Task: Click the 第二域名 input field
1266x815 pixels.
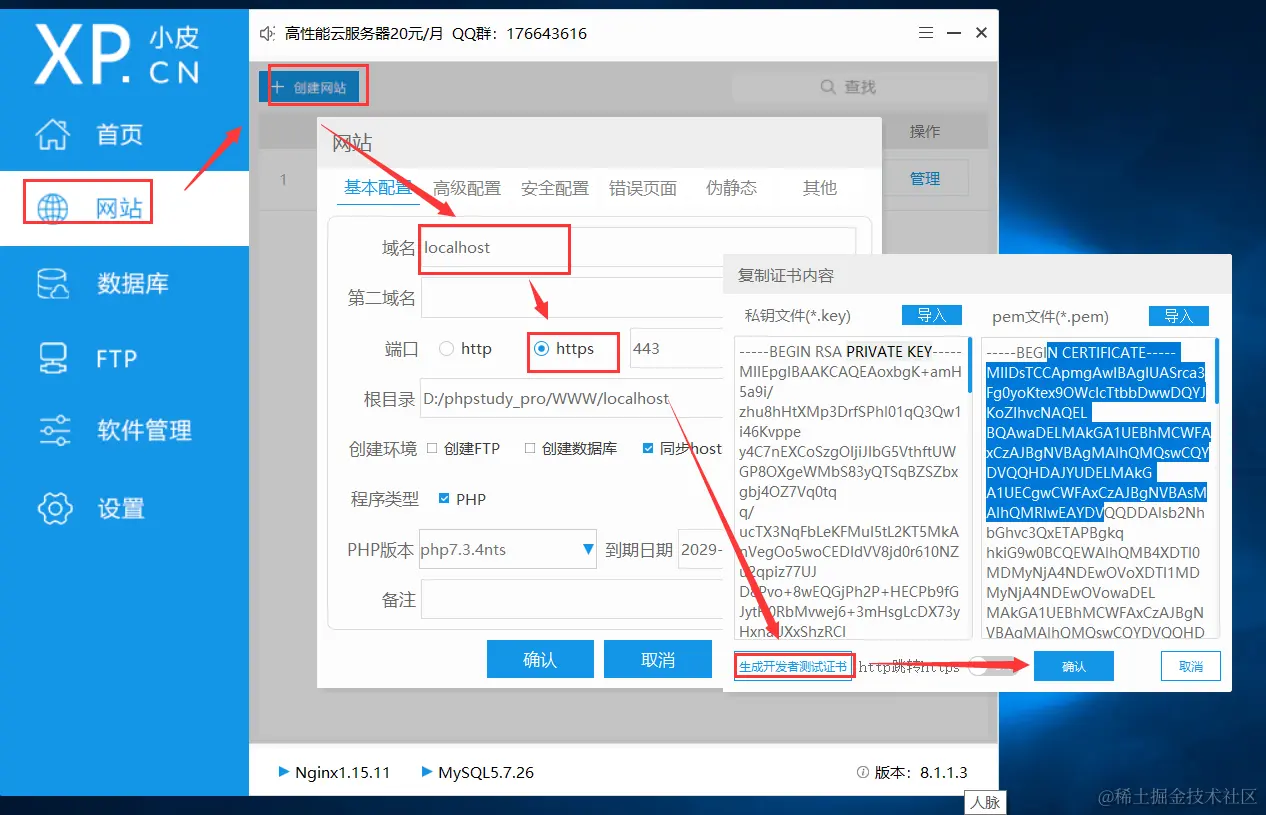Action: [572, 298]
